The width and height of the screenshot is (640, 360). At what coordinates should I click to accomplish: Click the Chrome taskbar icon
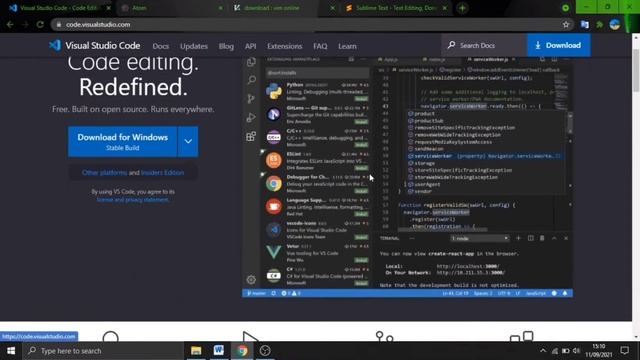(242, 351)
